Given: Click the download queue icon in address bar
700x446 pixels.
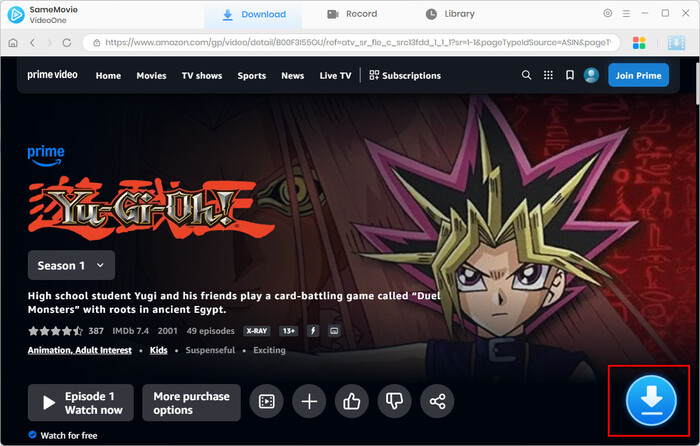Looking at the screenshot, I should pos(676,43).
